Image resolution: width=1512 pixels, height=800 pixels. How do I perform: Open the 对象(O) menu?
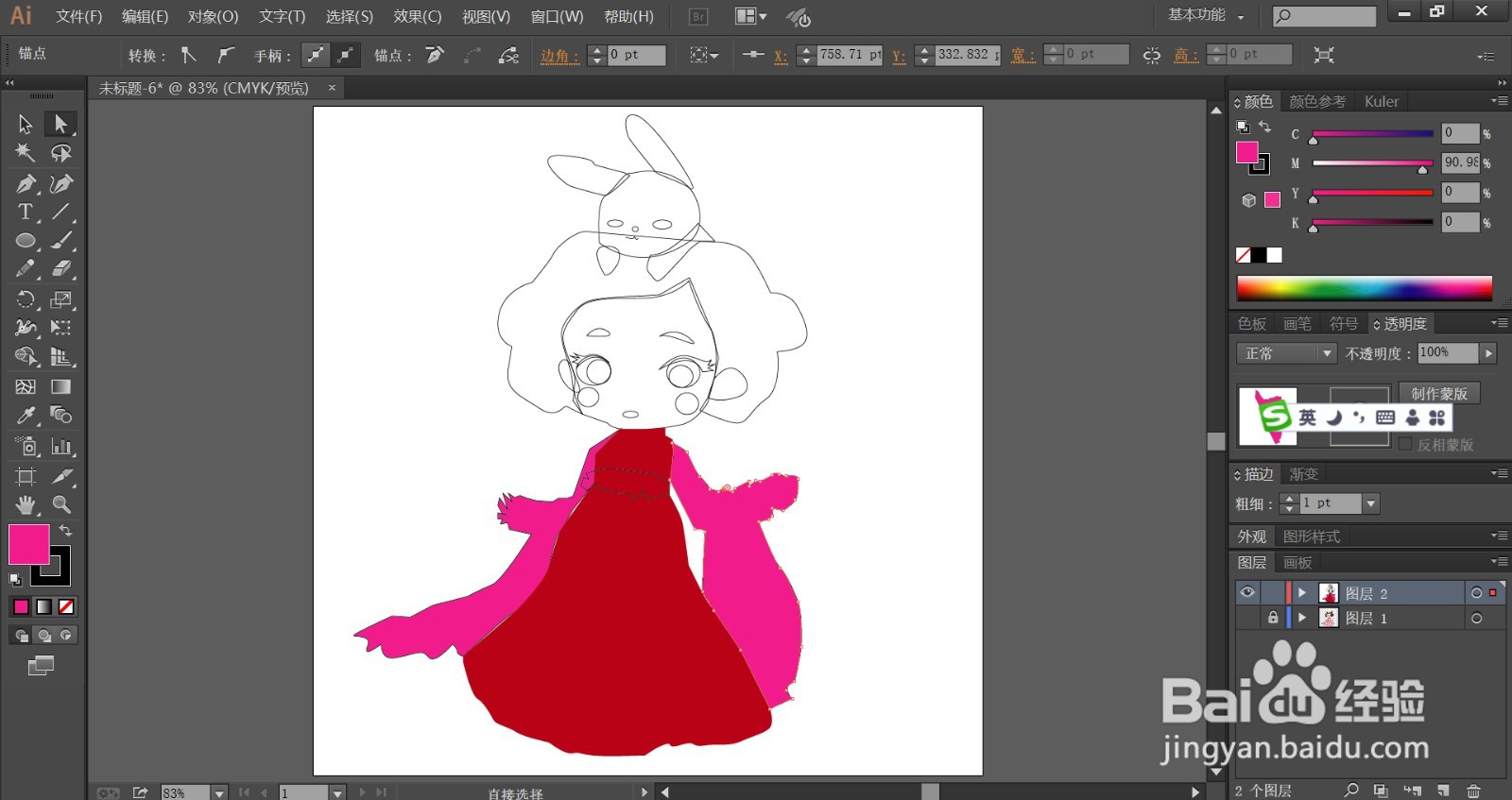pyautogui.click(x=213, y=16)
